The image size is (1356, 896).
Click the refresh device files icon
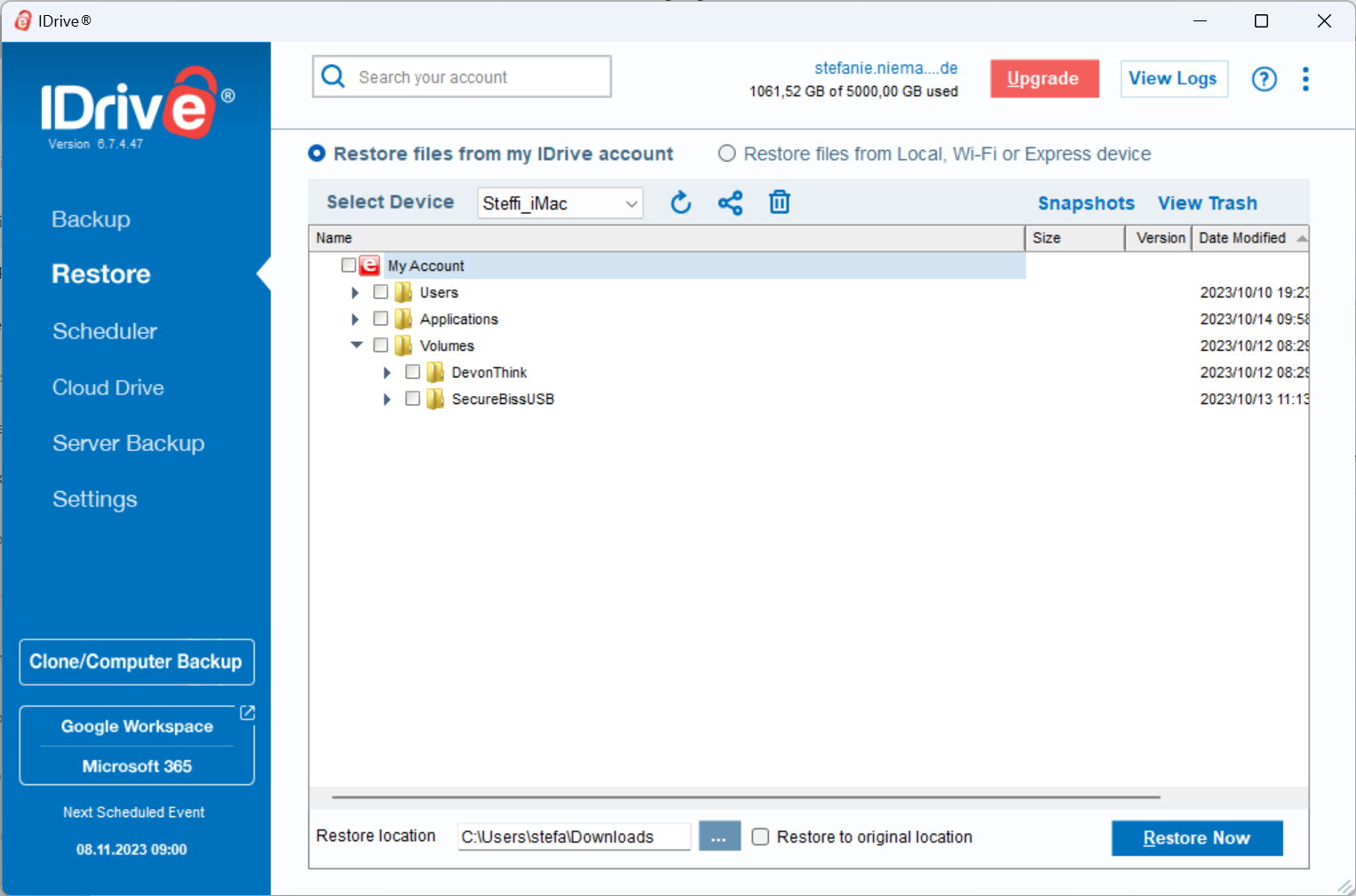680,203
